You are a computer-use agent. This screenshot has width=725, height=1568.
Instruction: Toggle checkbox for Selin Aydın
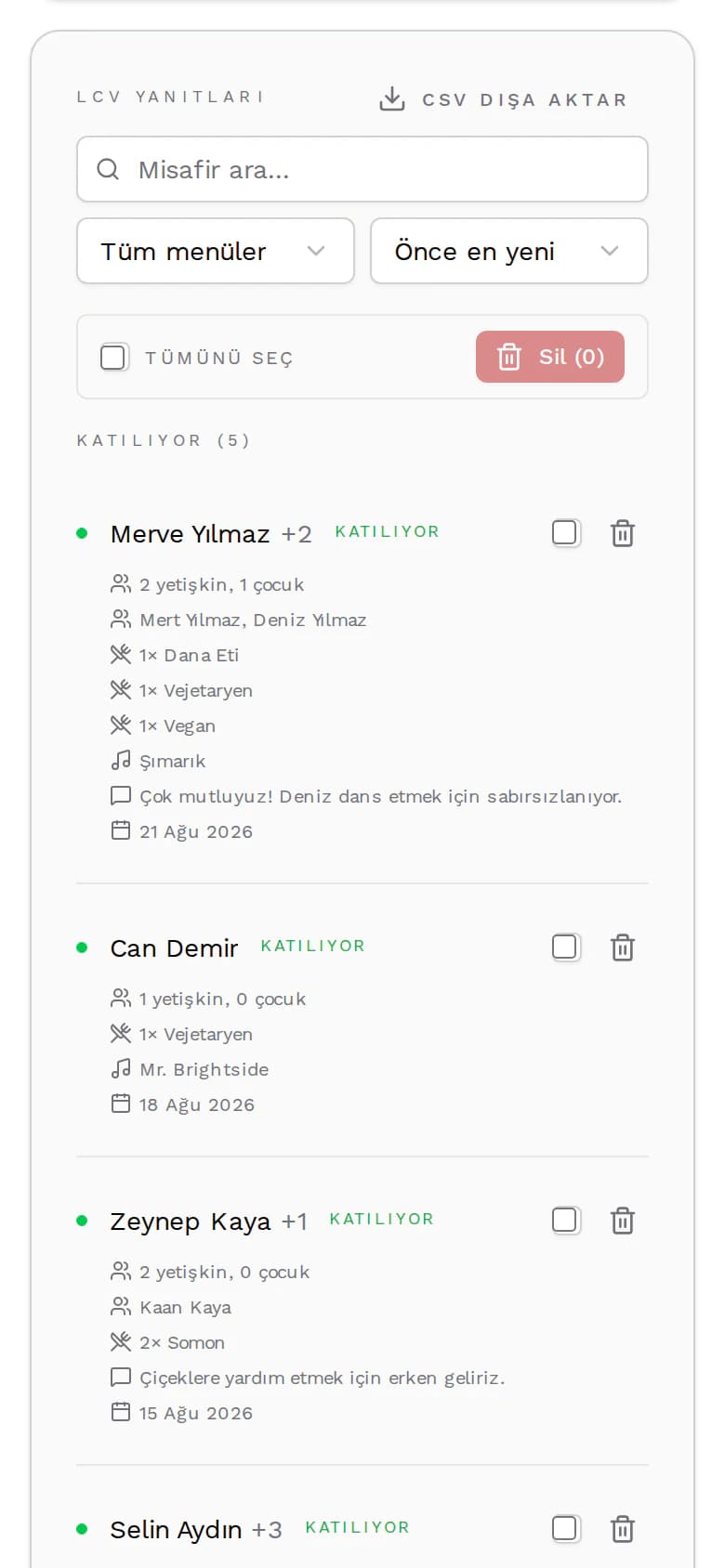pyautogui.click(x=565, y=1528)
